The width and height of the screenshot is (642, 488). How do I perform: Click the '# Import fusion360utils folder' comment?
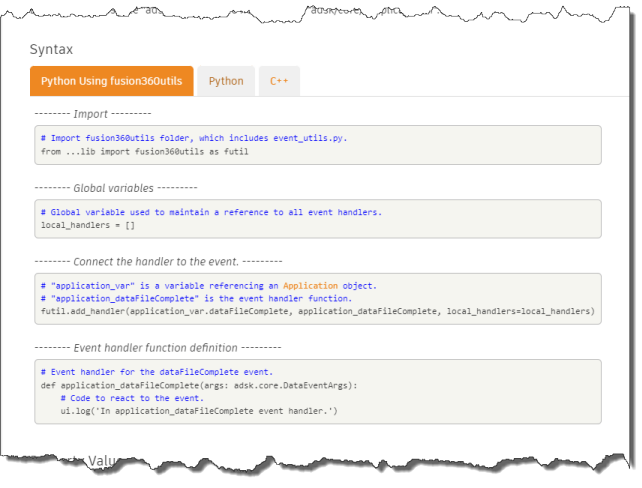194,138
